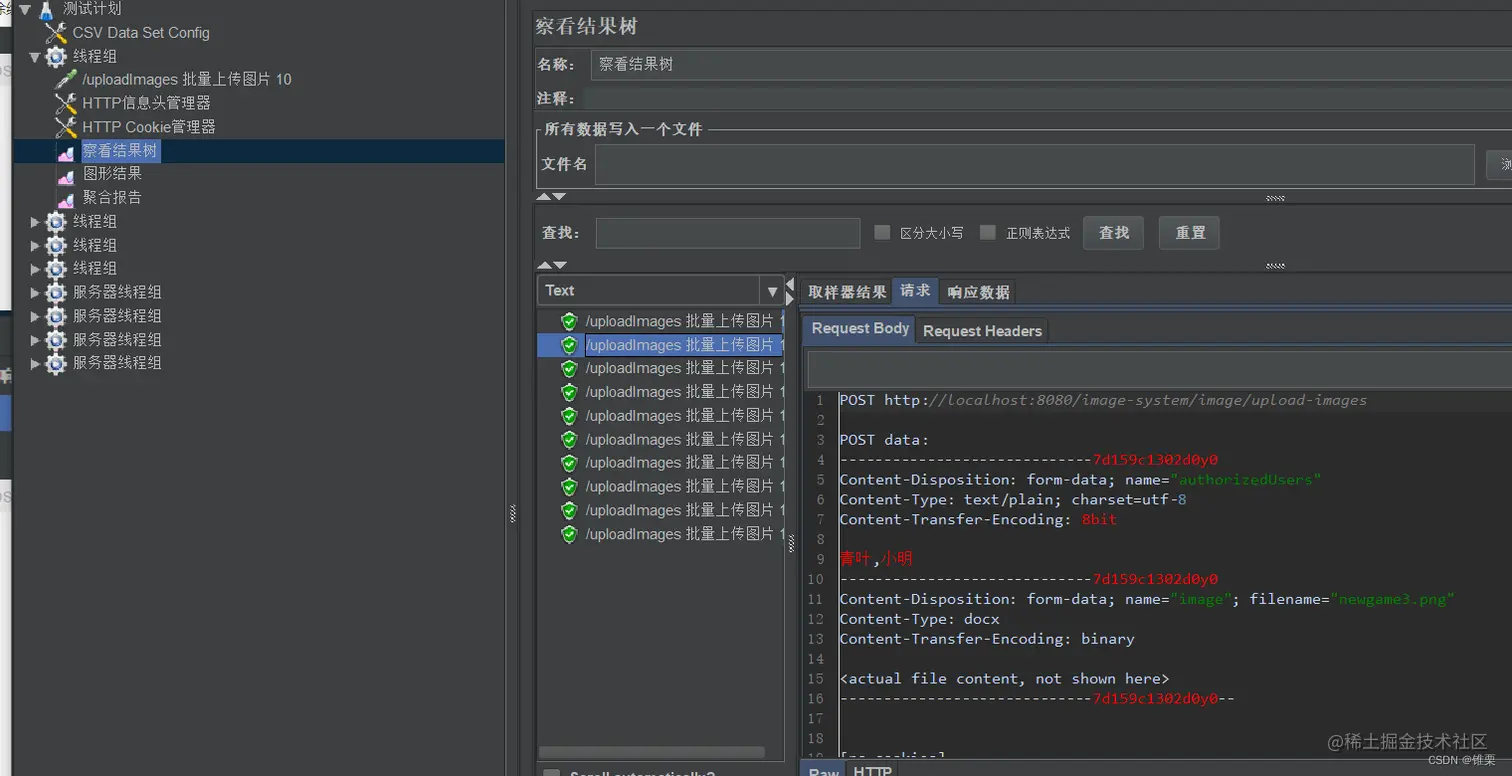Click the wrench icon beside CSV Data Set Config
This screenshot has width=1512, height=776.
[x=56, y=33]
